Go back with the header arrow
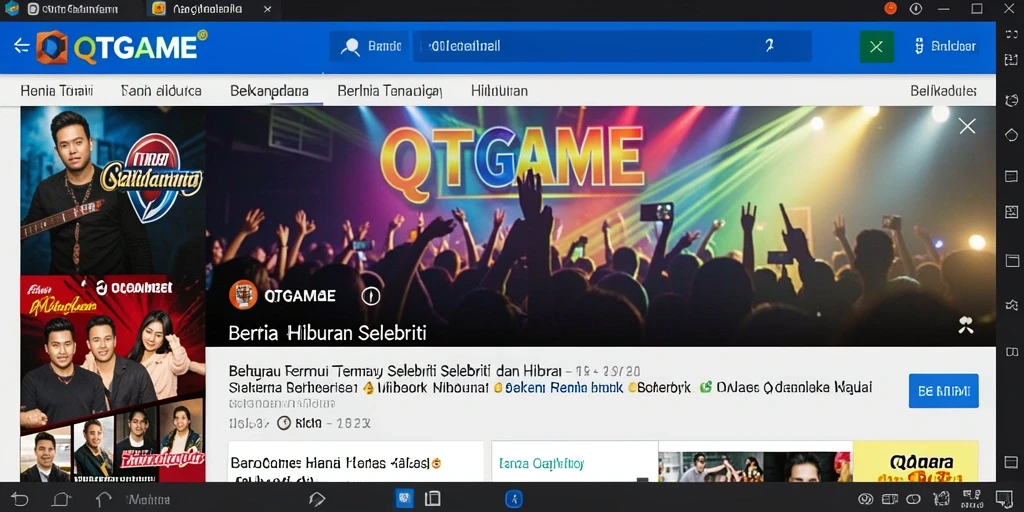 [21, 46]
